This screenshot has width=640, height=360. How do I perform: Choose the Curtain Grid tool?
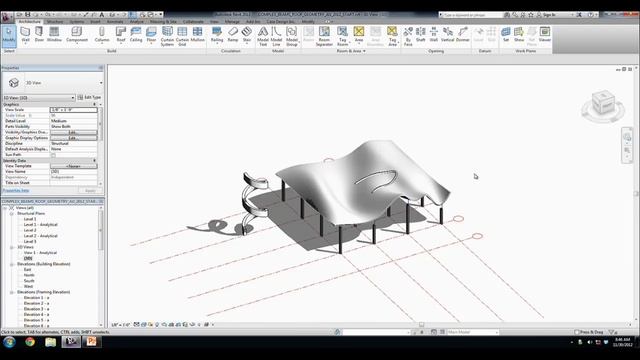click(182, 36)
